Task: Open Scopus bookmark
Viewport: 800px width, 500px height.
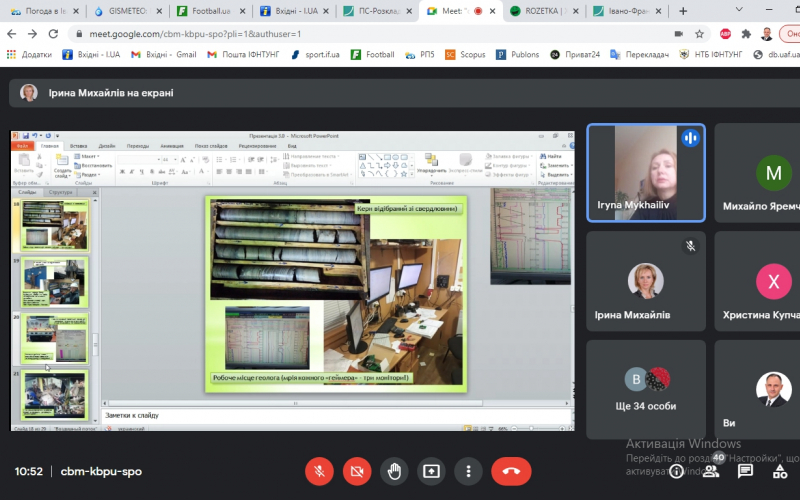Action: pyautogui.click(x=465, y=54)
